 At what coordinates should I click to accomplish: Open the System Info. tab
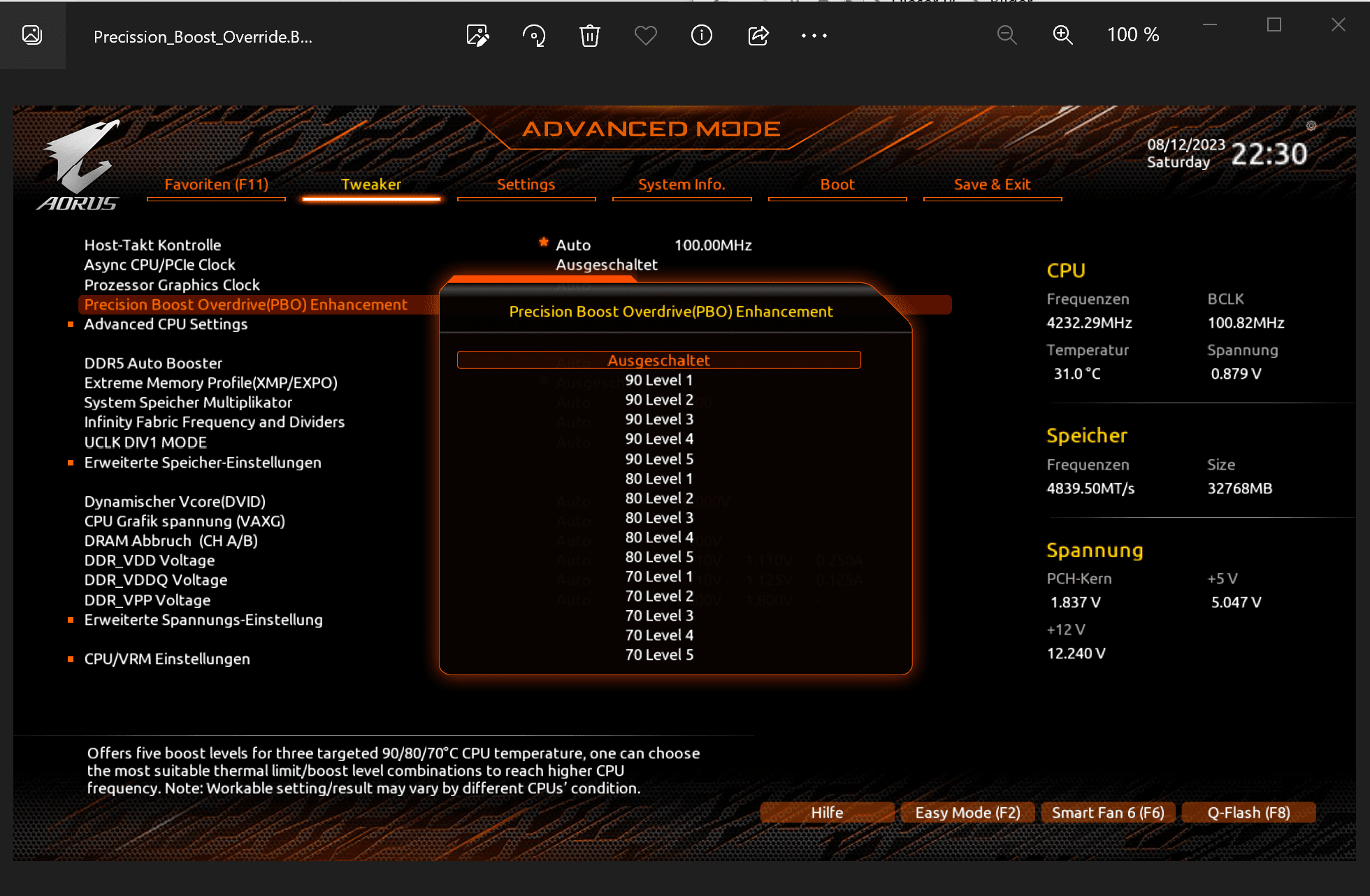tap(682, 185)
